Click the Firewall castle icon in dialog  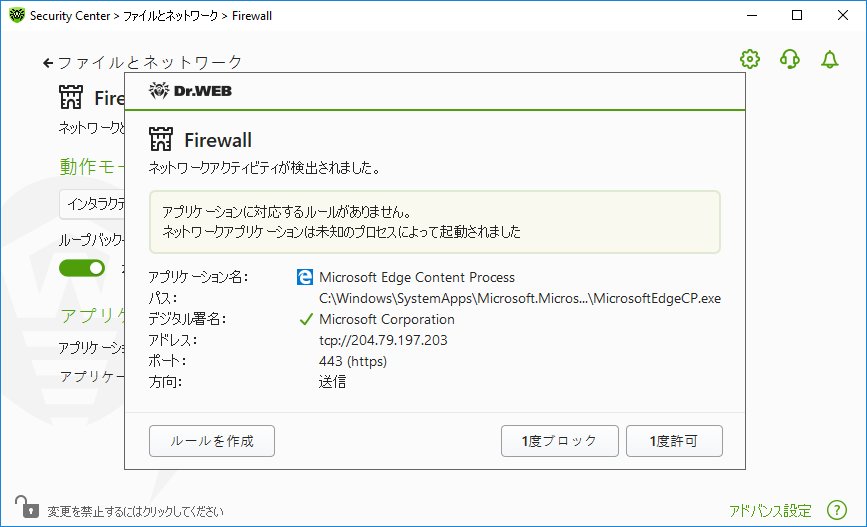[x=161, y=139]
